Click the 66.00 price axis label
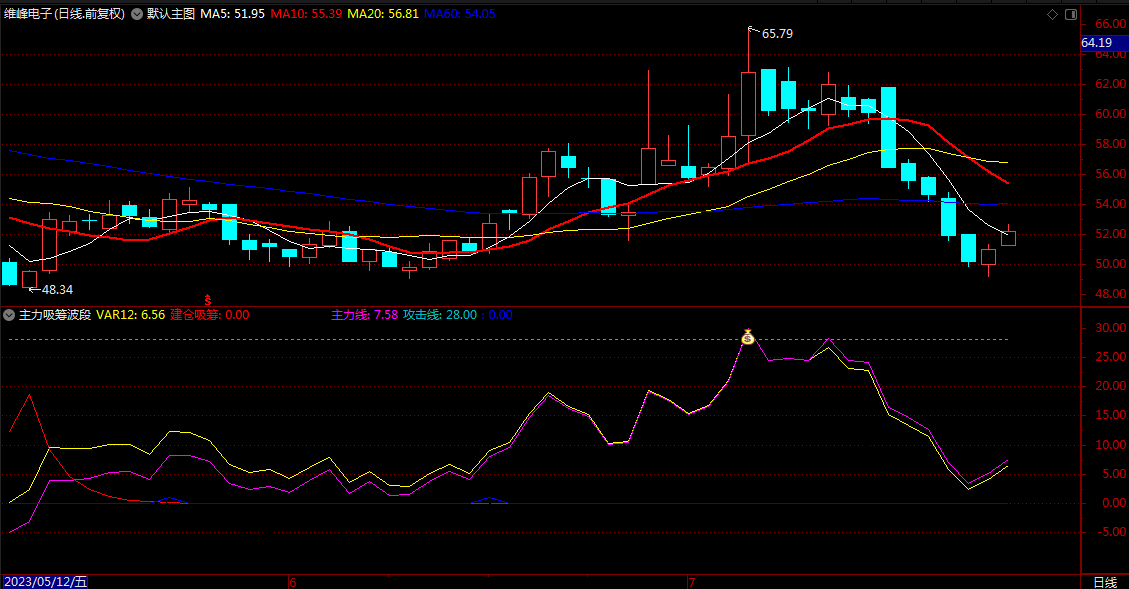The width and height of the screenshot is (1129, 589). pos(1110,24)
